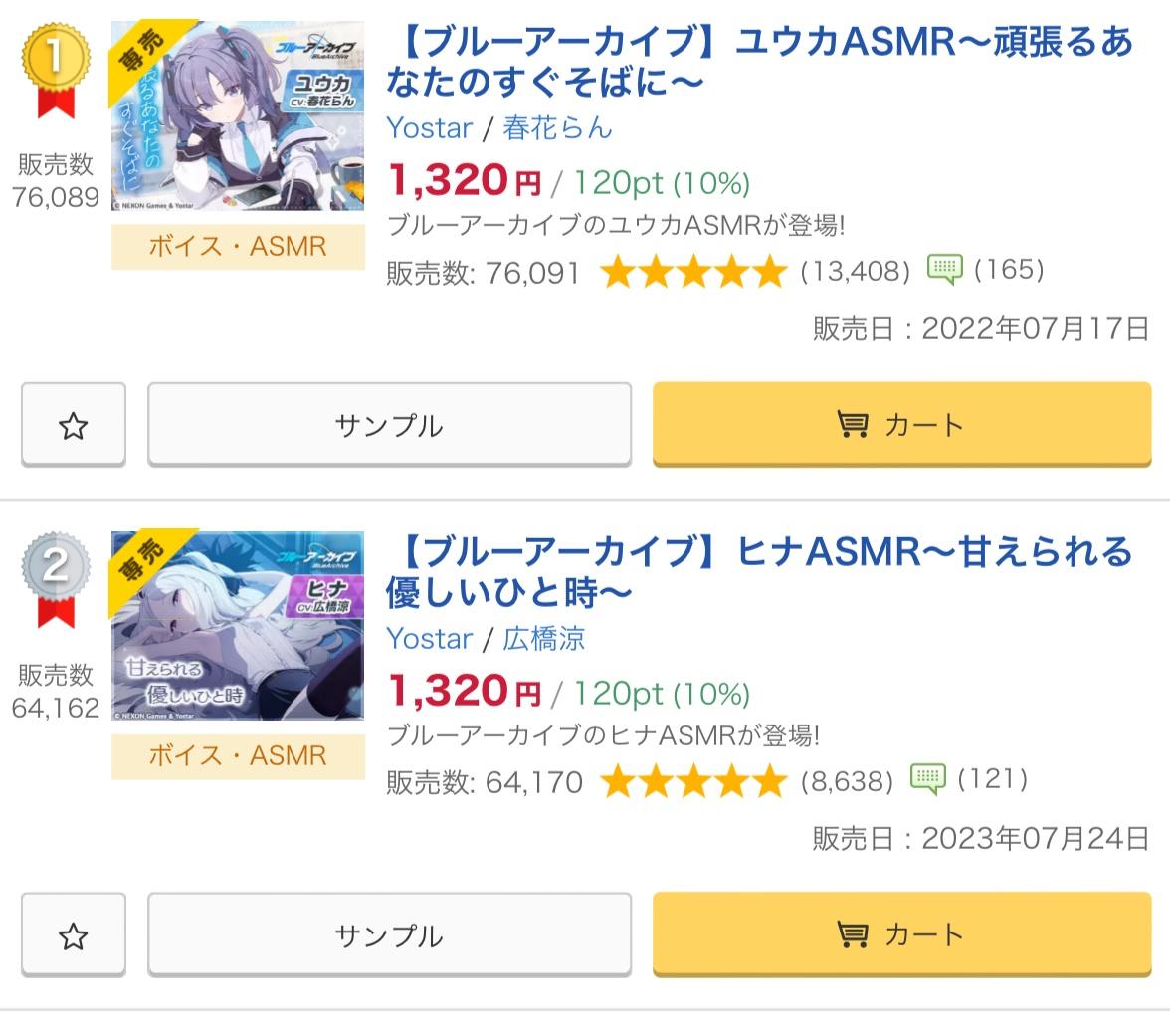Click the favorite star for the Yuuka ASMR item
Screen dimensions: 1173x1036
pos(74,424)
